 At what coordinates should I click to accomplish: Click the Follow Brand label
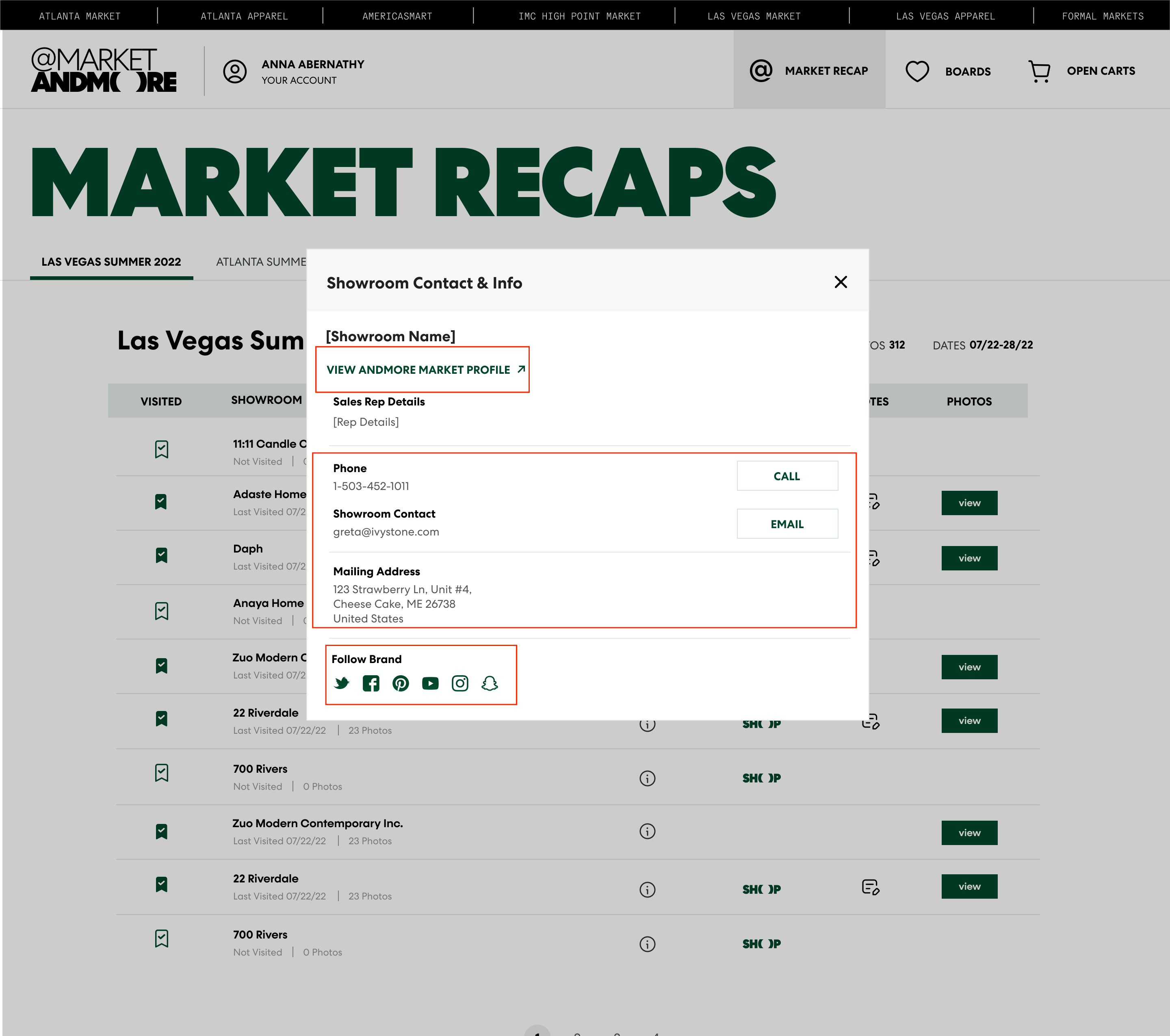coord(366,659)
